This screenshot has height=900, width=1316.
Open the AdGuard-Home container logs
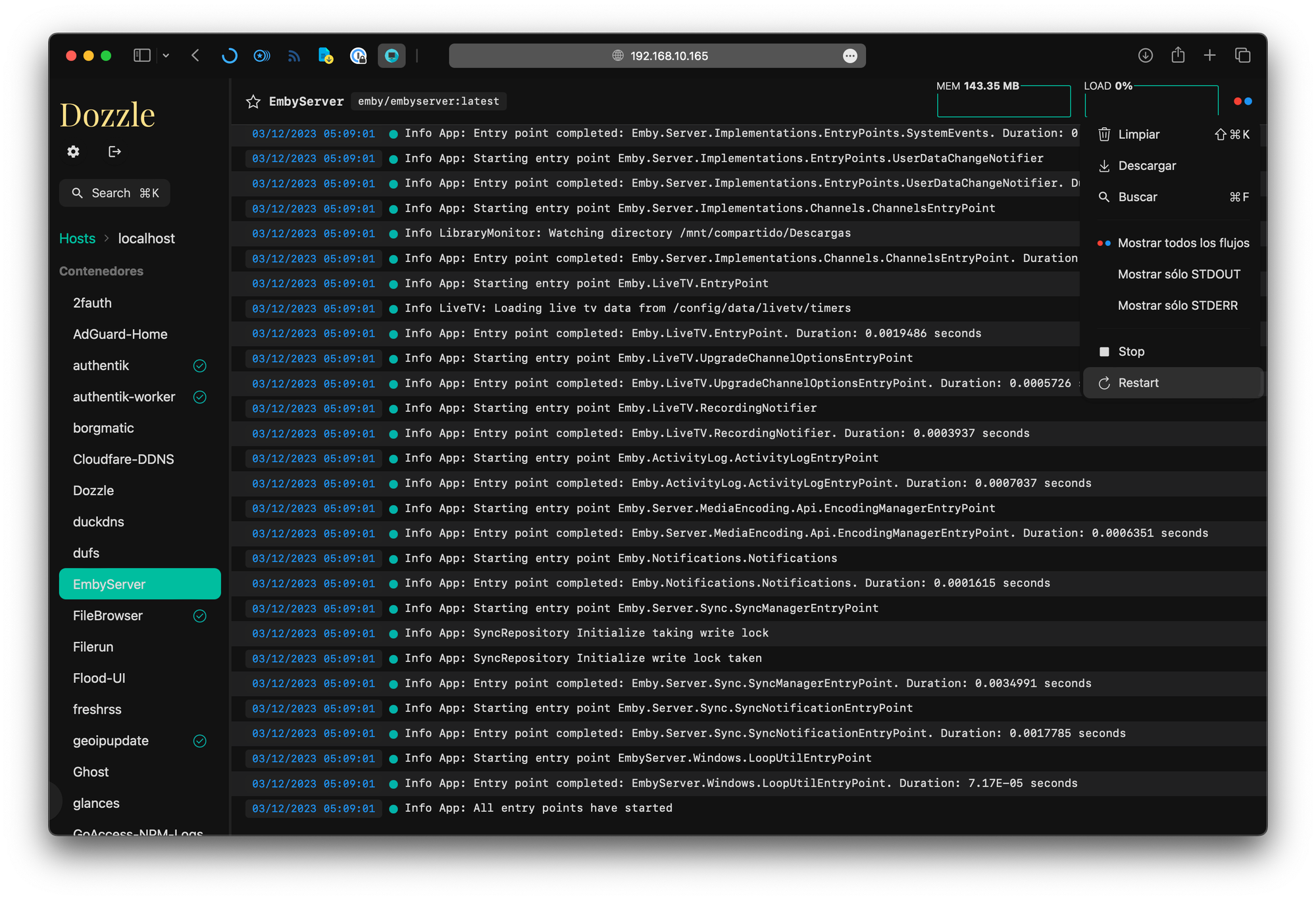[139, 334]
